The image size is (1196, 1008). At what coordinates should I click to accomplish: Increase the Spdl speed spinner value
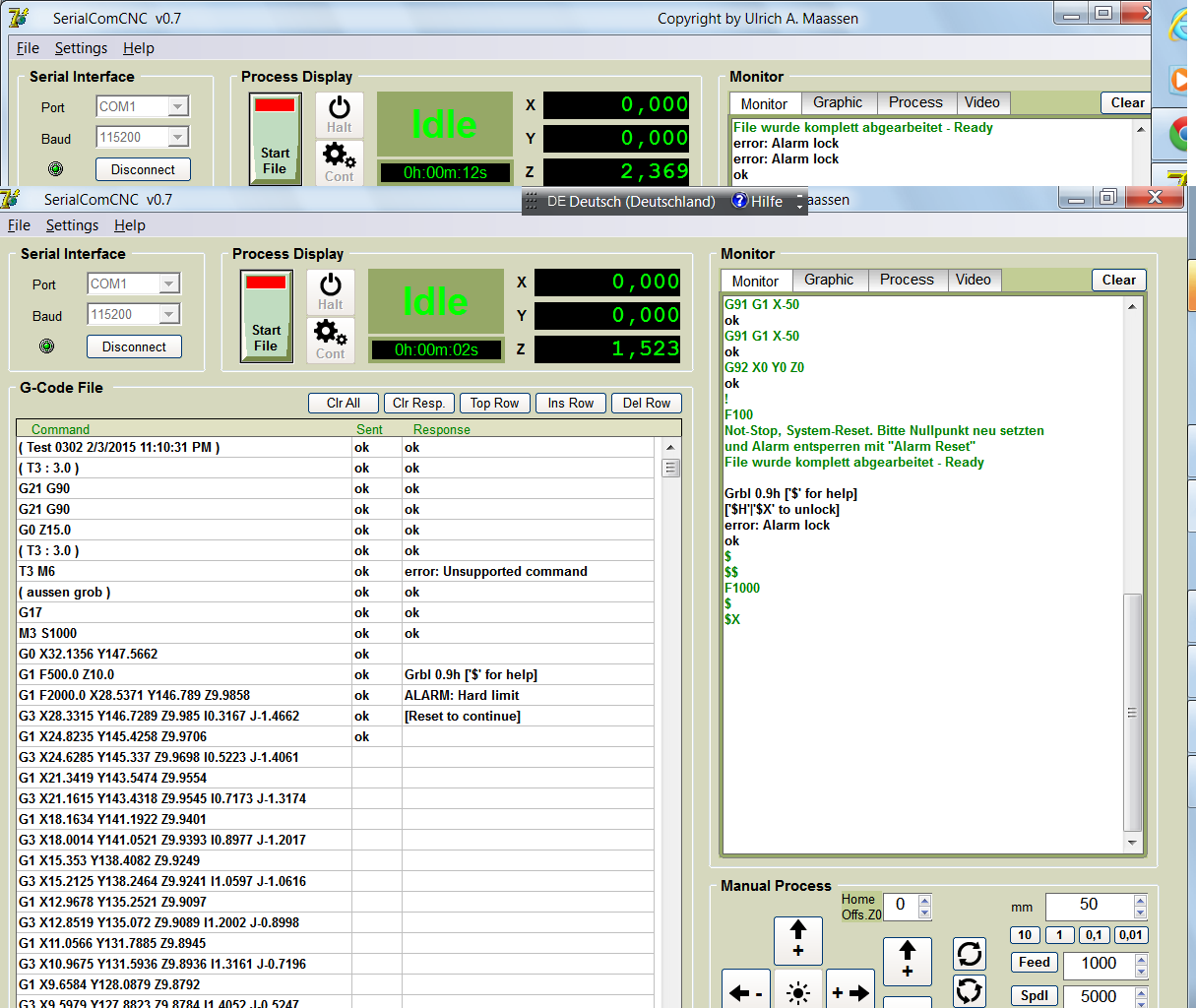[1140, 991]
